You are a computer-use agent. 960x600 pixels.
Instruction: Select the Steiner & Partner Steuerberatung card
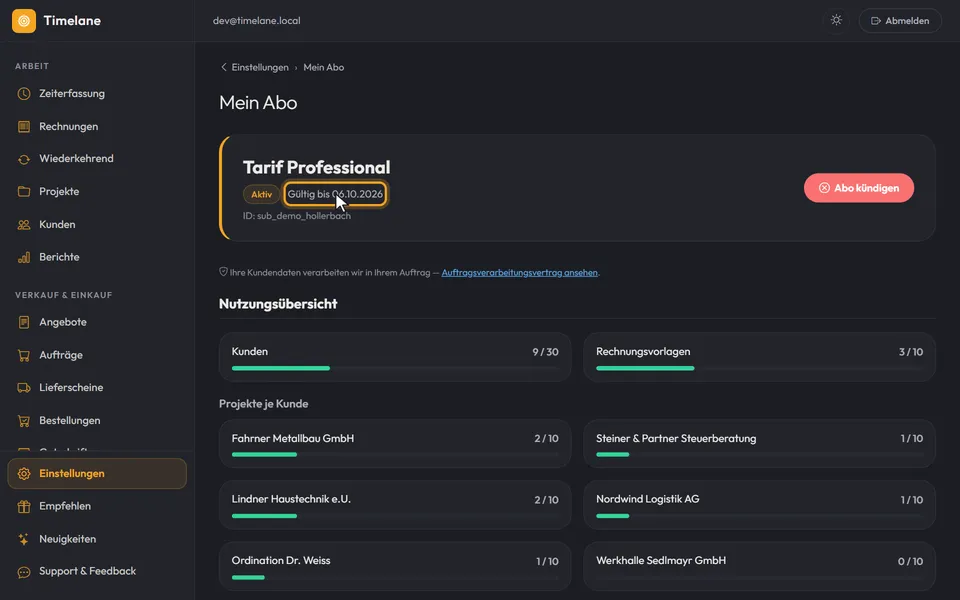[x=759, y=444]
